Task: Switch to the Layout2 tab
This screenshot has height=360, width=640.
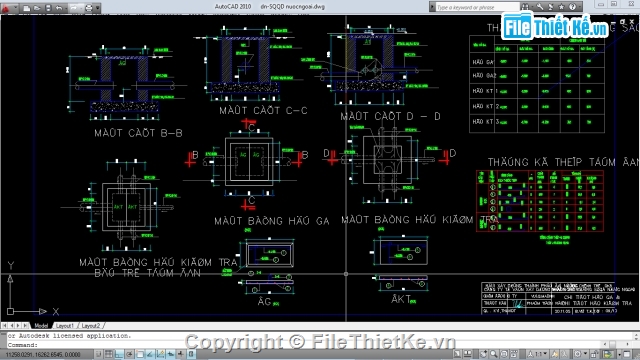Action: tap(91, 326)
